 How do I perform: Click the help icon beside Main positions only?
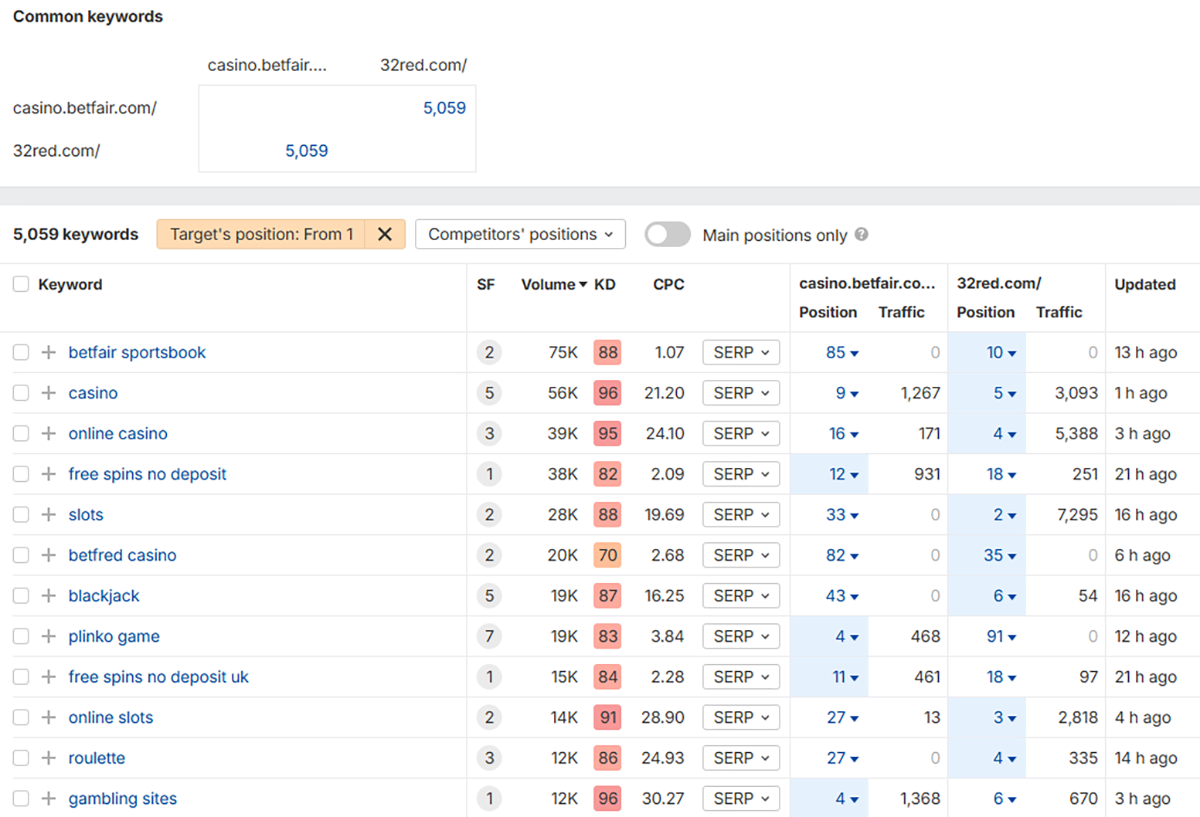coord(862,235)
